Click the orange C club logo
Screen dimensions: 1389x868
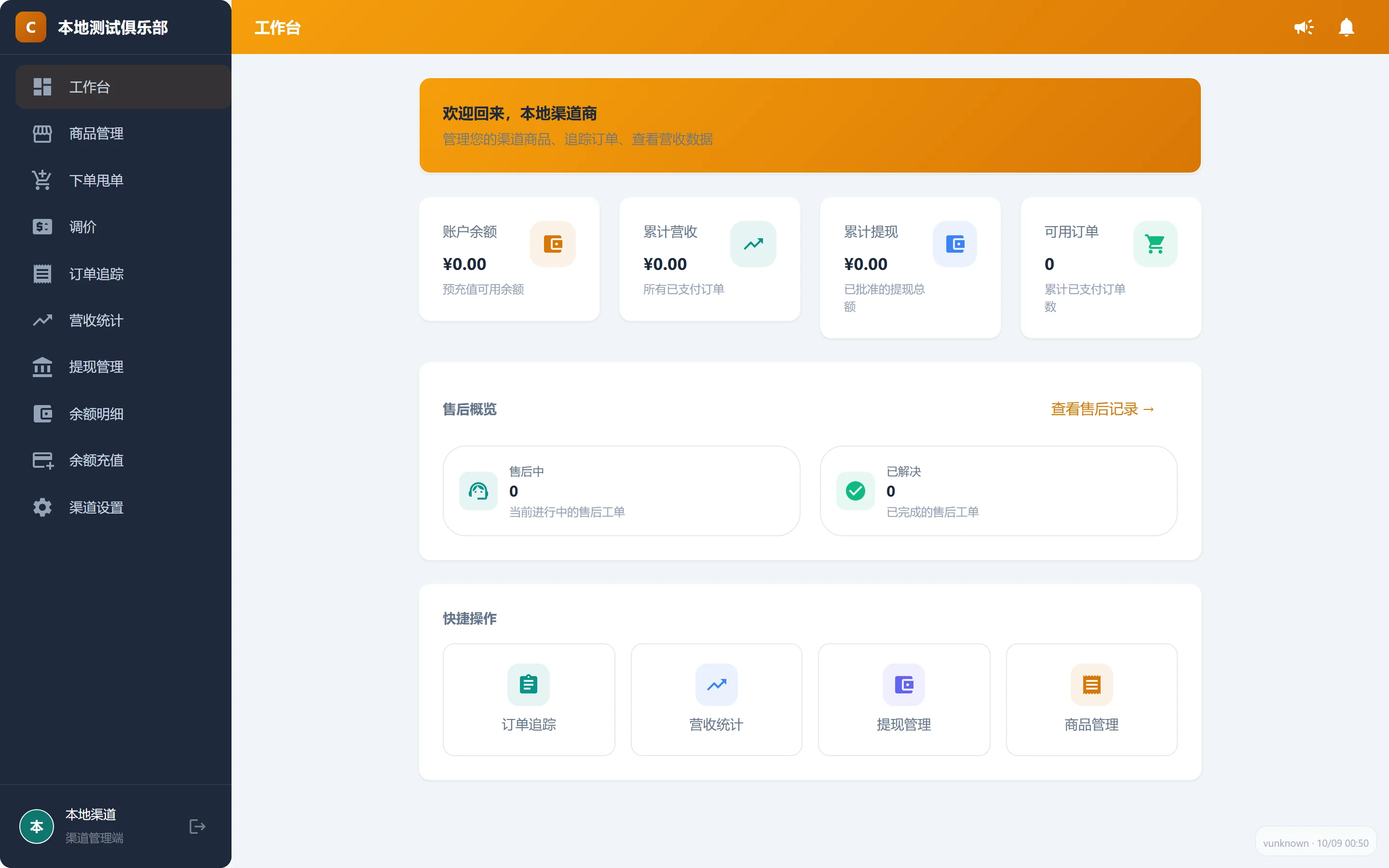[31, 27]
